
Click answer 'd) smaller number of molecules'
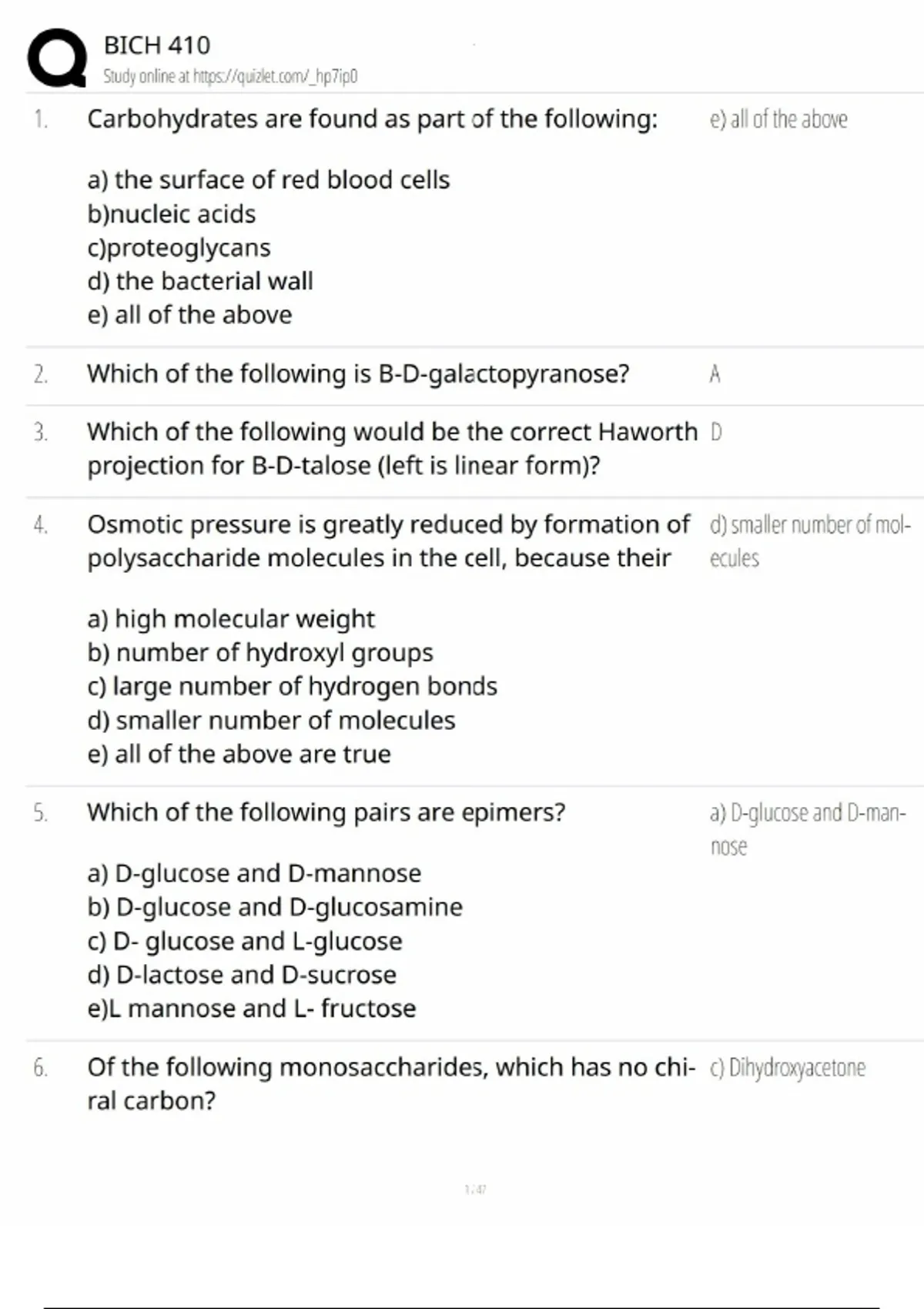click(808, 541)
